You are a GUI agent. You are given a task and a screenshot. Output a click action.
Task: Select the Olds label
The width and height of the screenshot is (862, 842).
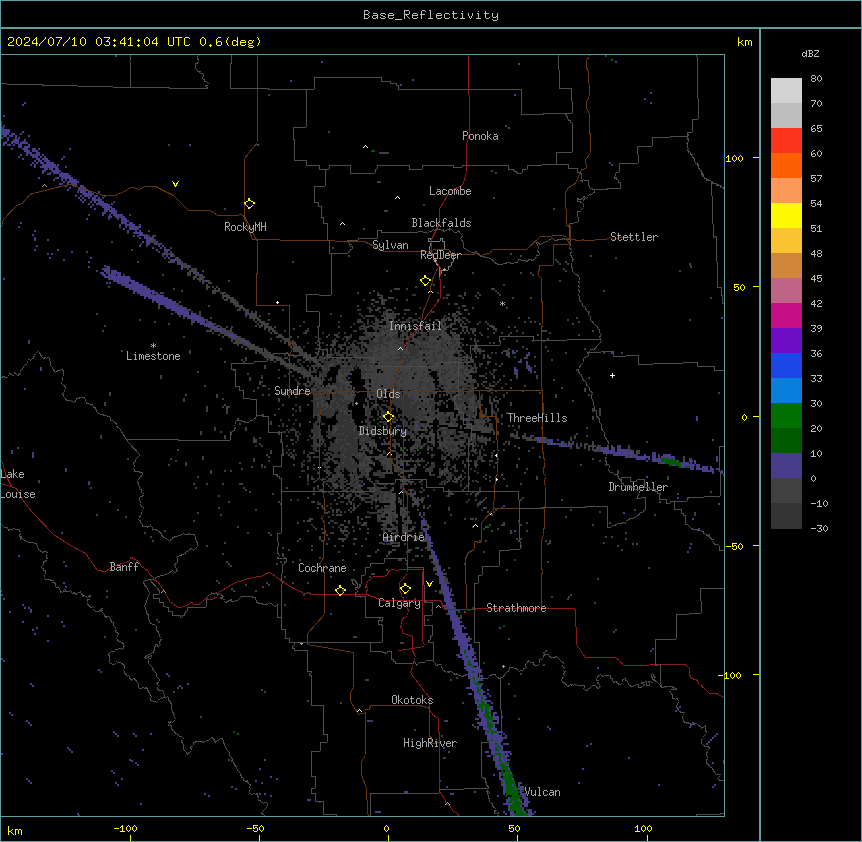coord(388,394)
